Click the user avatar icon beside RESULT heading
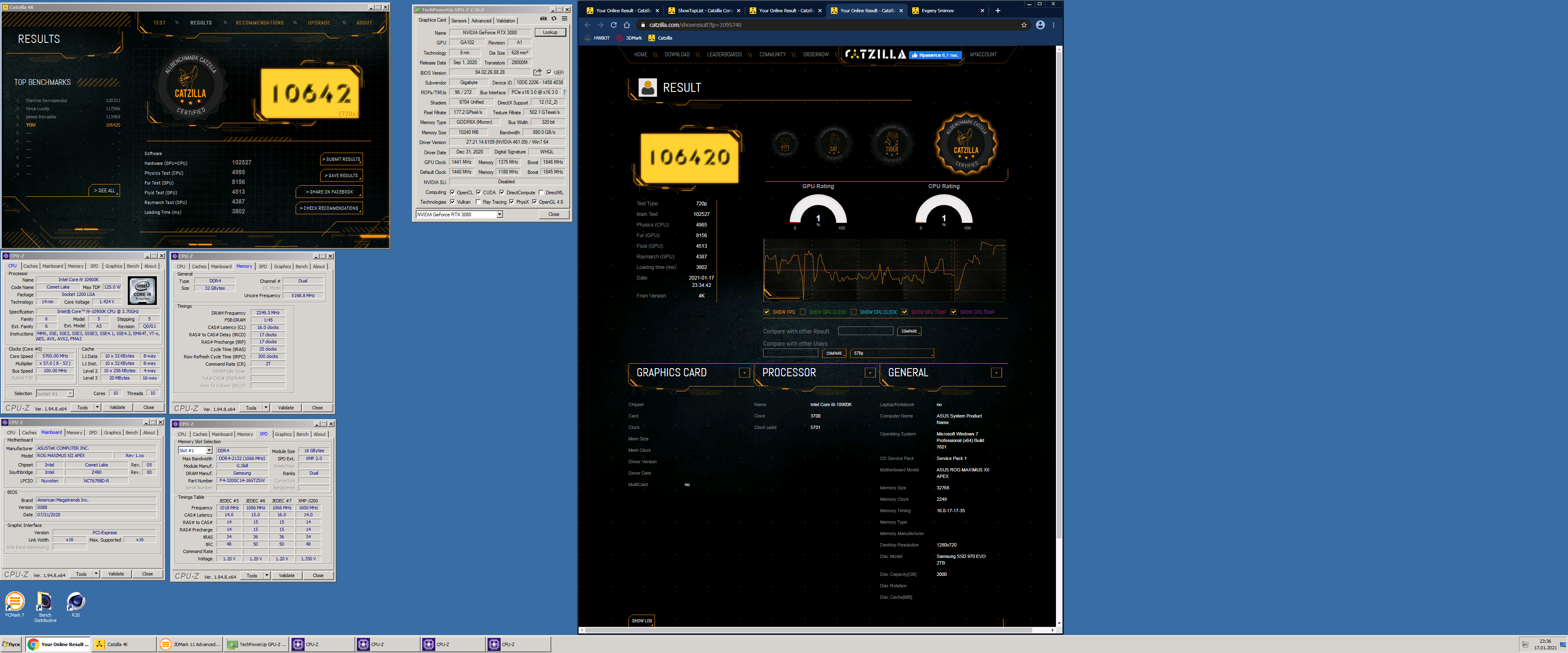The width and height of the screenshot is (1568, 653). click(x=648, y=88)
